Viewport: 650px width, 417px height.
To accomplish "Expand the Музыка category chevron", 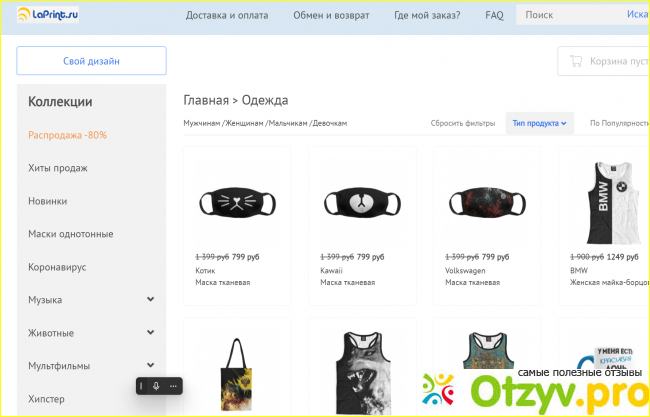I will coord(150,299).
